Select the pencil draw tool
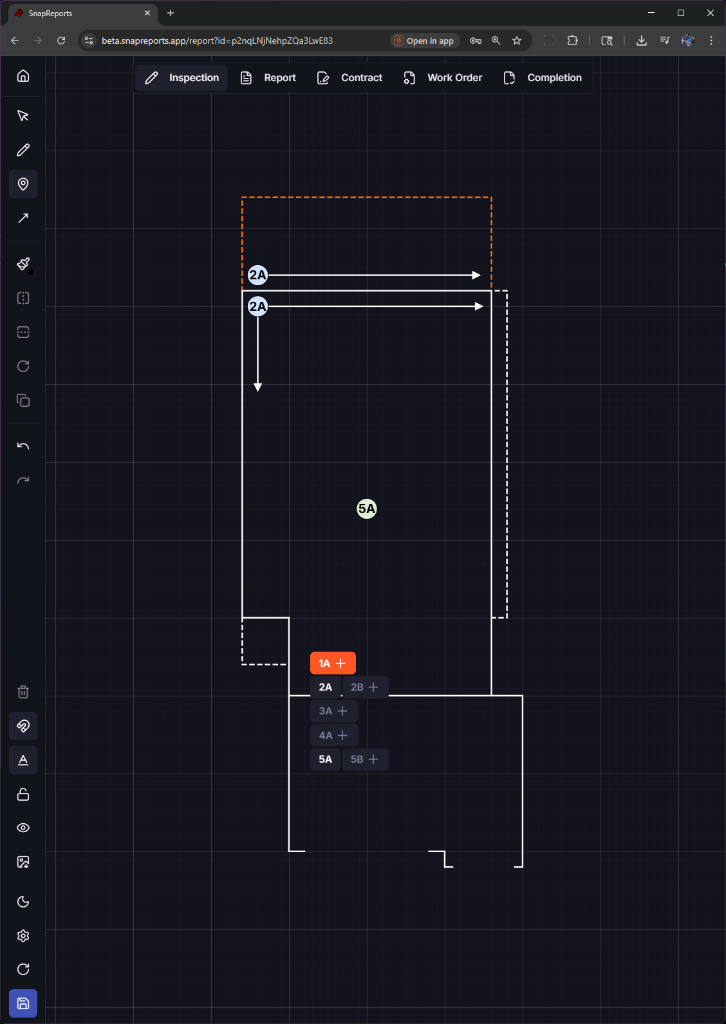Screen dimensions: 726x1024 (x=23, y=150)
